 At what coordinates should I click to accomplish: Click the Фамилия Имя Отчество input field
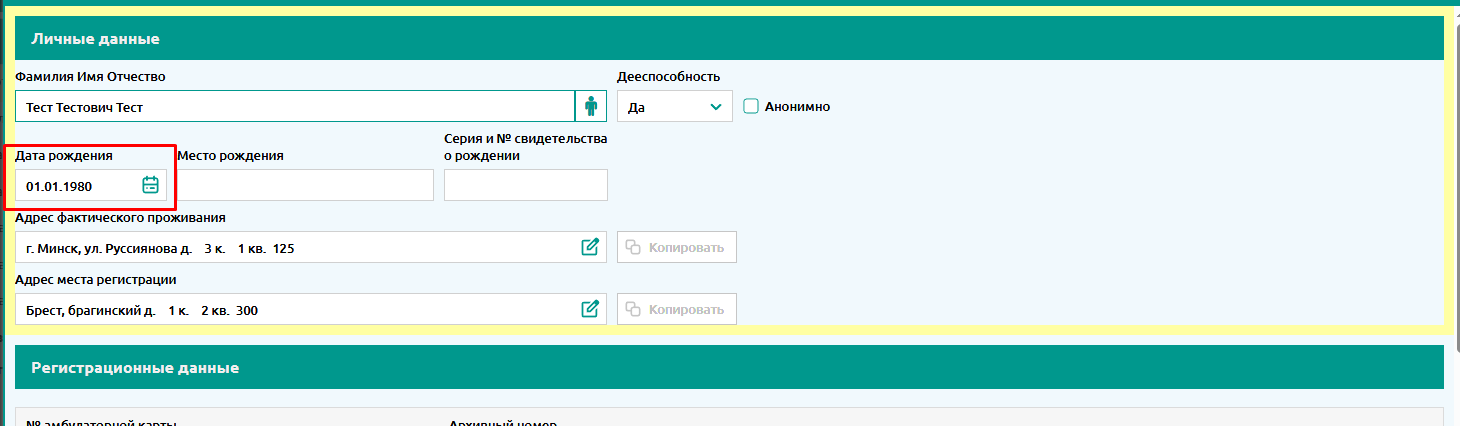pyautogui.click(x=295, y=107)
